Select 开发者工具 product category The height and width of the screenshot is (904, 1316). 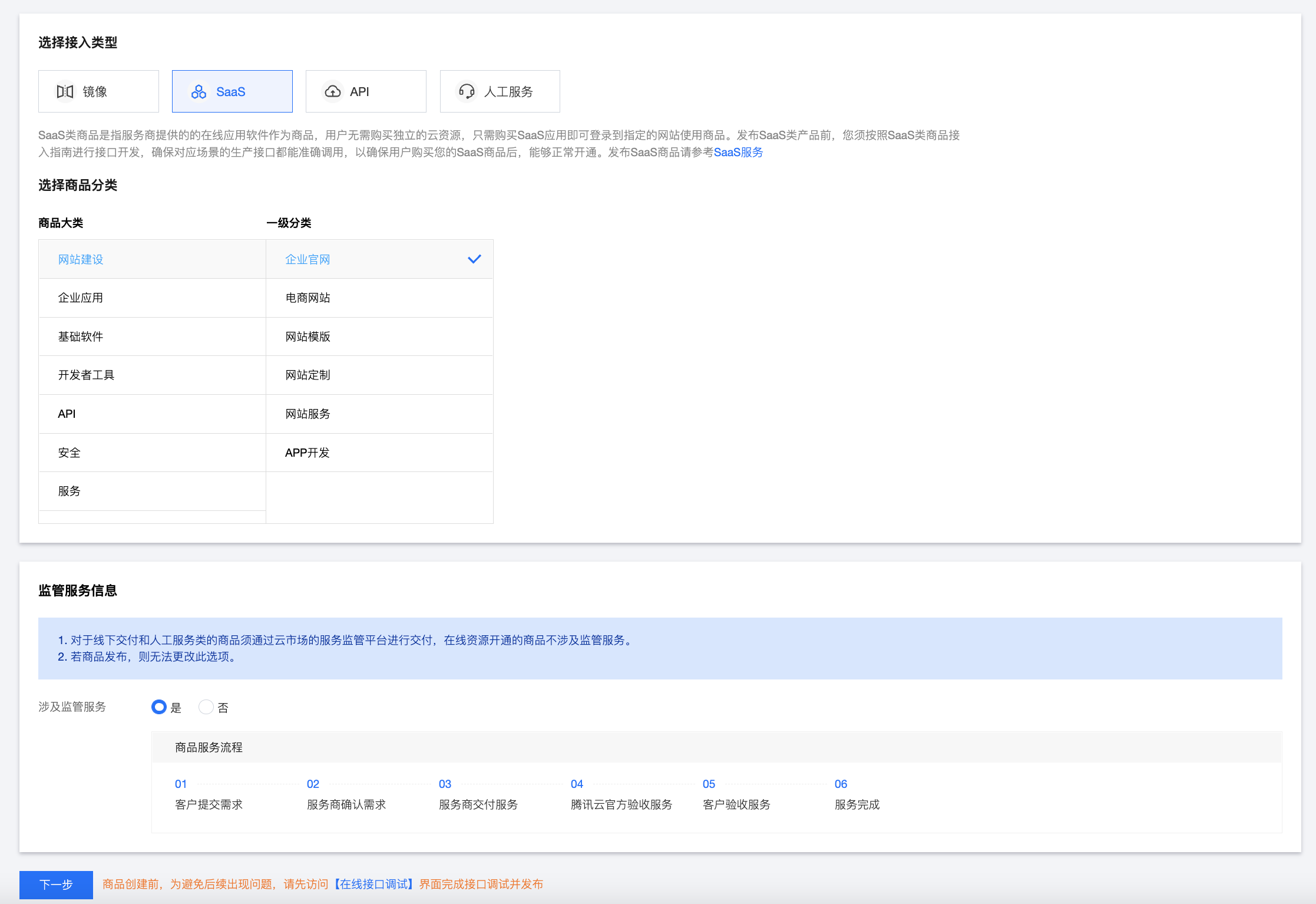[152, 375]
